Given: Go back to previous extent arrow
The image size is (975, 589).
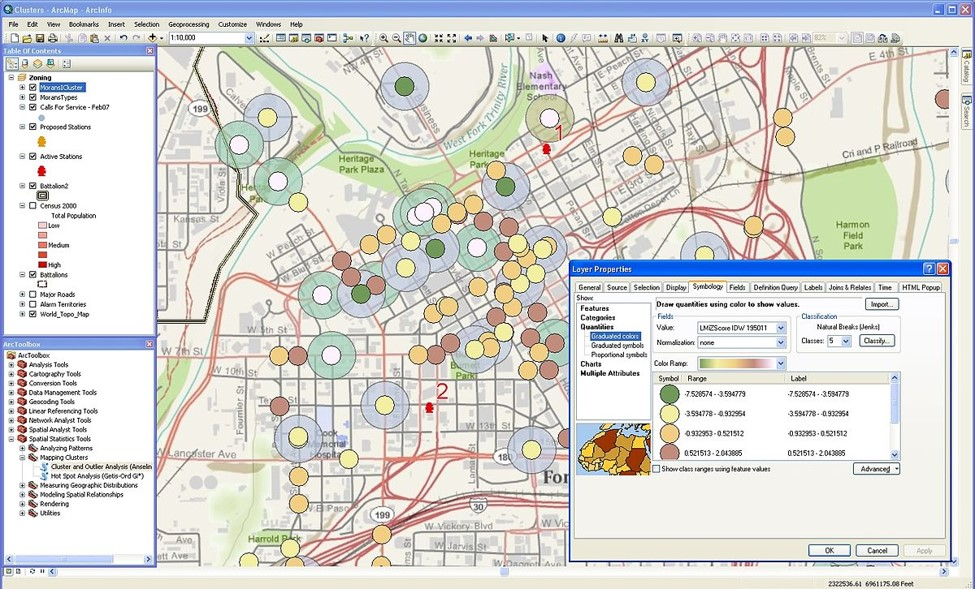Looking at the screenshot, I should point(468,38).
